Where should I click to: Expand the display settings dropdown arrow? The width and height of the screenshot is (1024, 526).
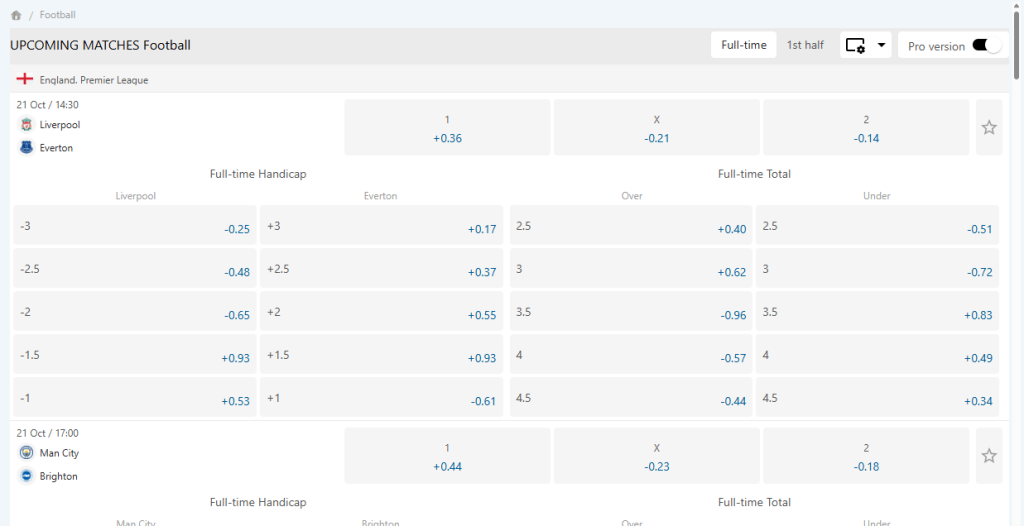coord(881,46)
